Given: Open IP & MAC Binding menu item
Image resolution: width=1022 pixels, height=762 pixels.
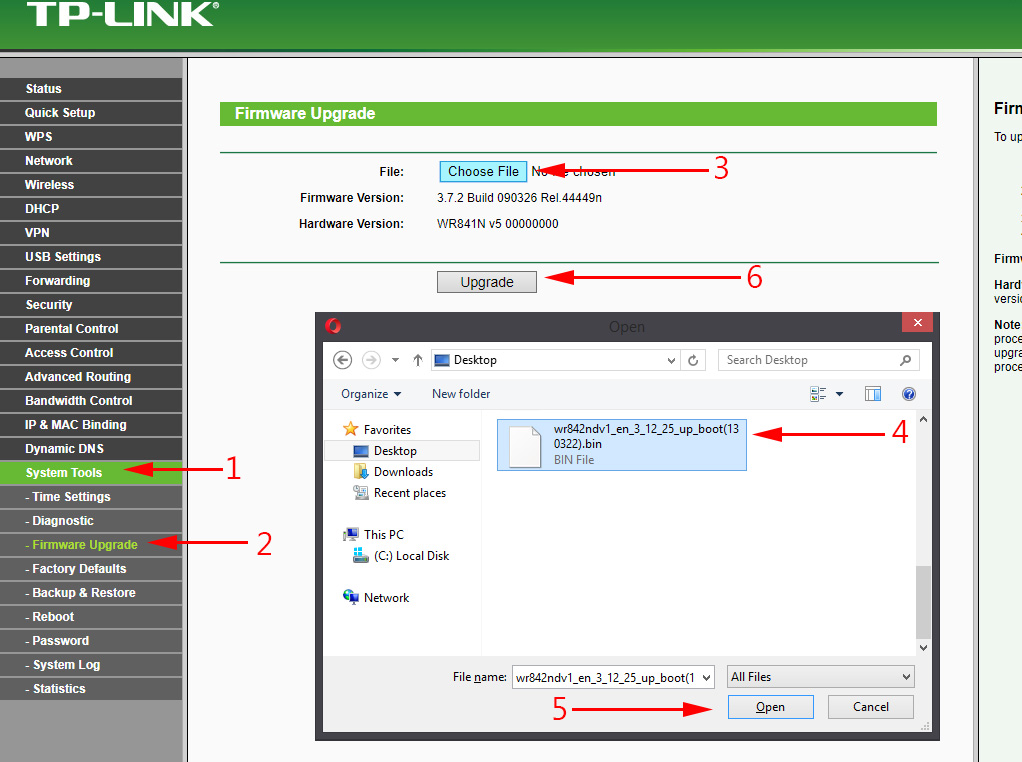Looking at the screenshot, I should pyautogui.click(x=91, y=424).
